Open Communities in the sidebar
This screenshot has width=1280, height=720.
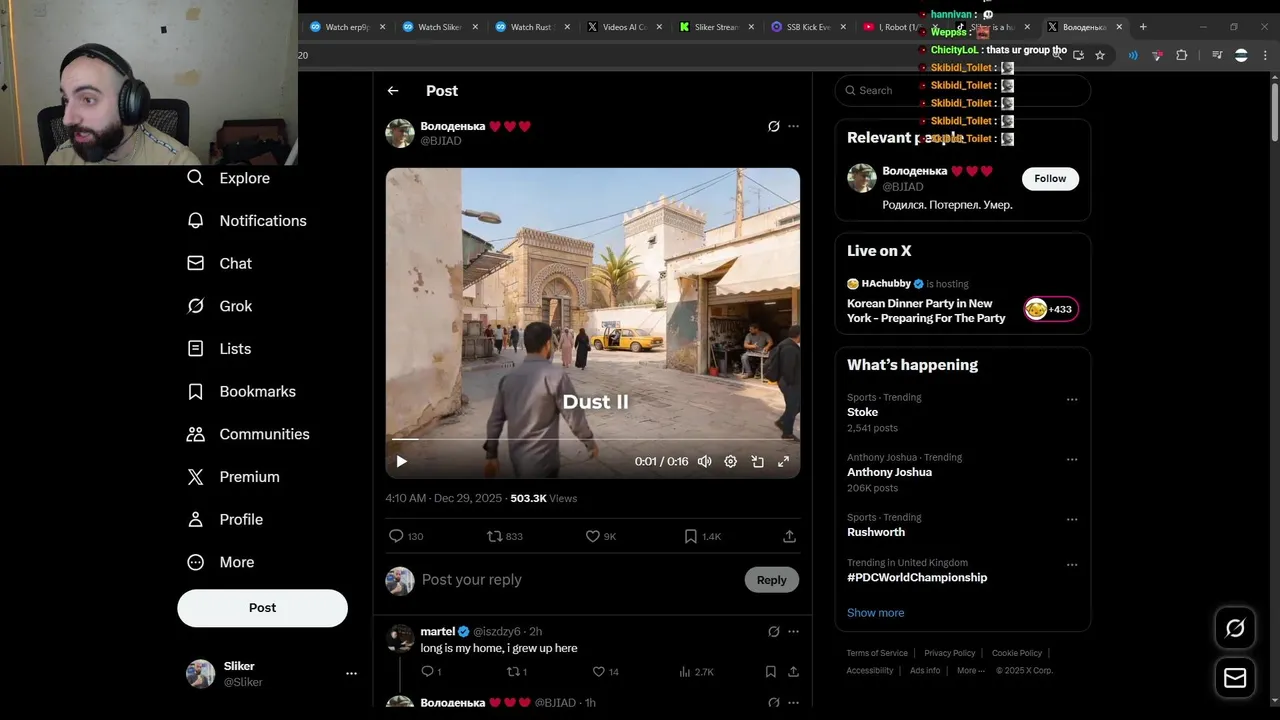coord(249,434)
